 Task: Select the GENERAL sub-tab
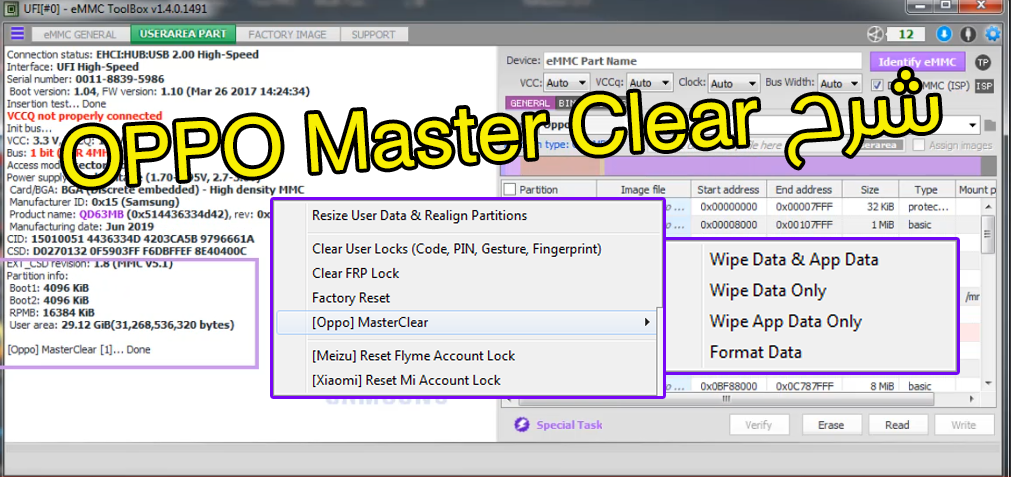(529, 103)
